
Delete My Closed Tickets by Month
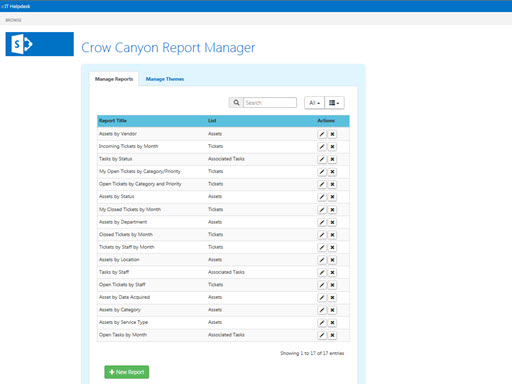coord(332,210)
